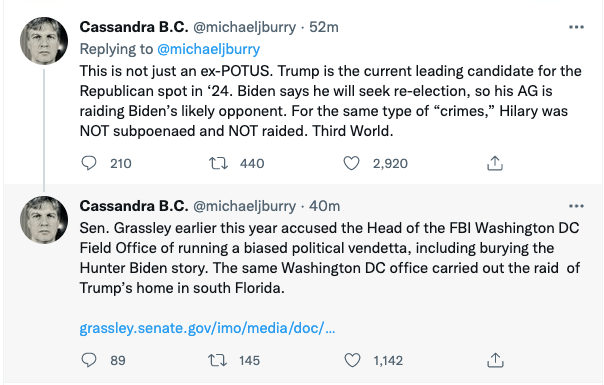Open the profile picture on the first tweet
This screenshot has width=604, height=385.
tap(44, 41)
